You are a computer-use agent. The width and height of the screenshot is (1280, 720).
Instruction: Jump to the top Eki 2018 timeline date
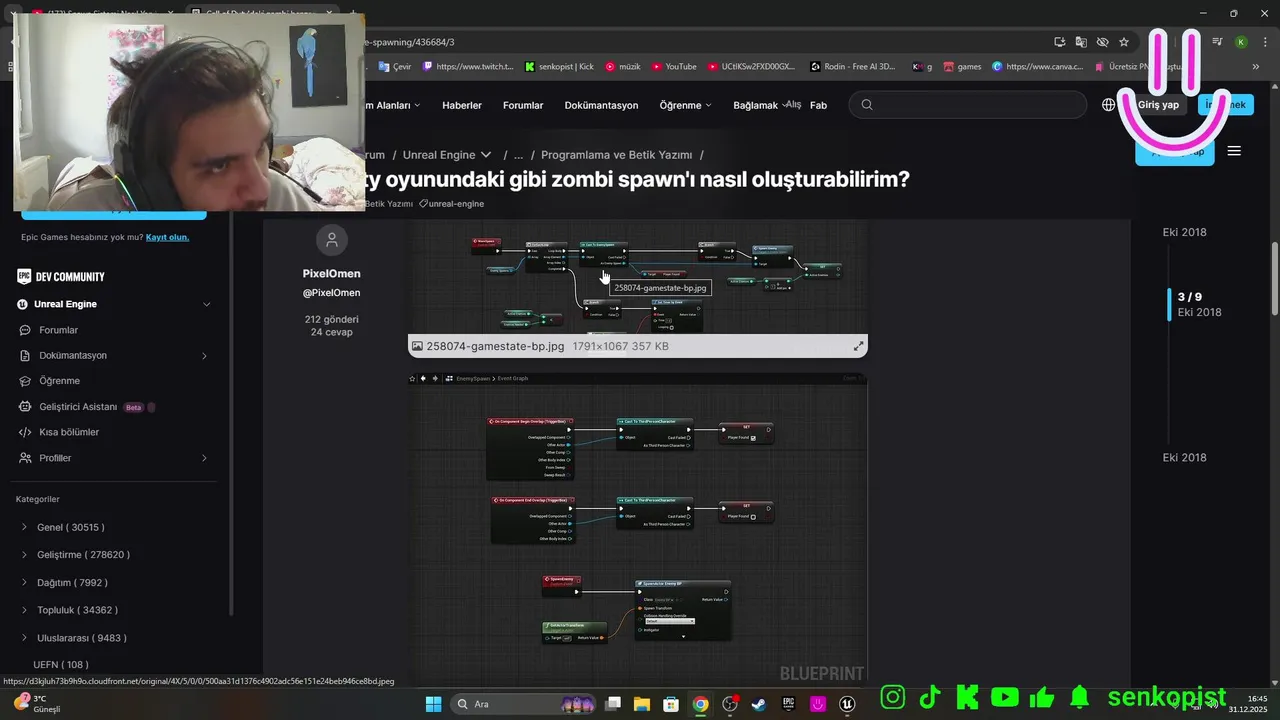point(1185,232)
